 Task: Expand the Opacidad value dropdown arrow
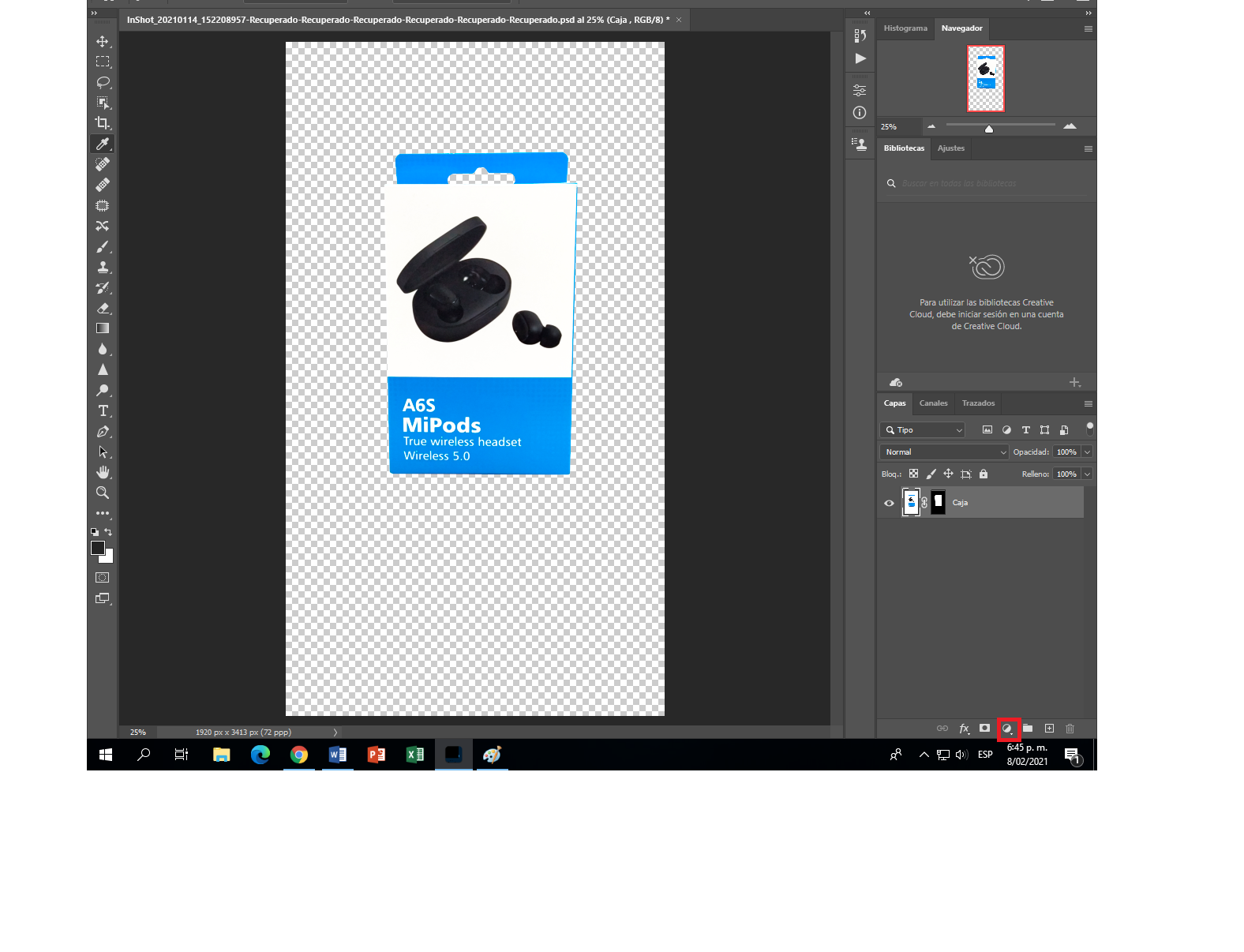pos(1087,452)
